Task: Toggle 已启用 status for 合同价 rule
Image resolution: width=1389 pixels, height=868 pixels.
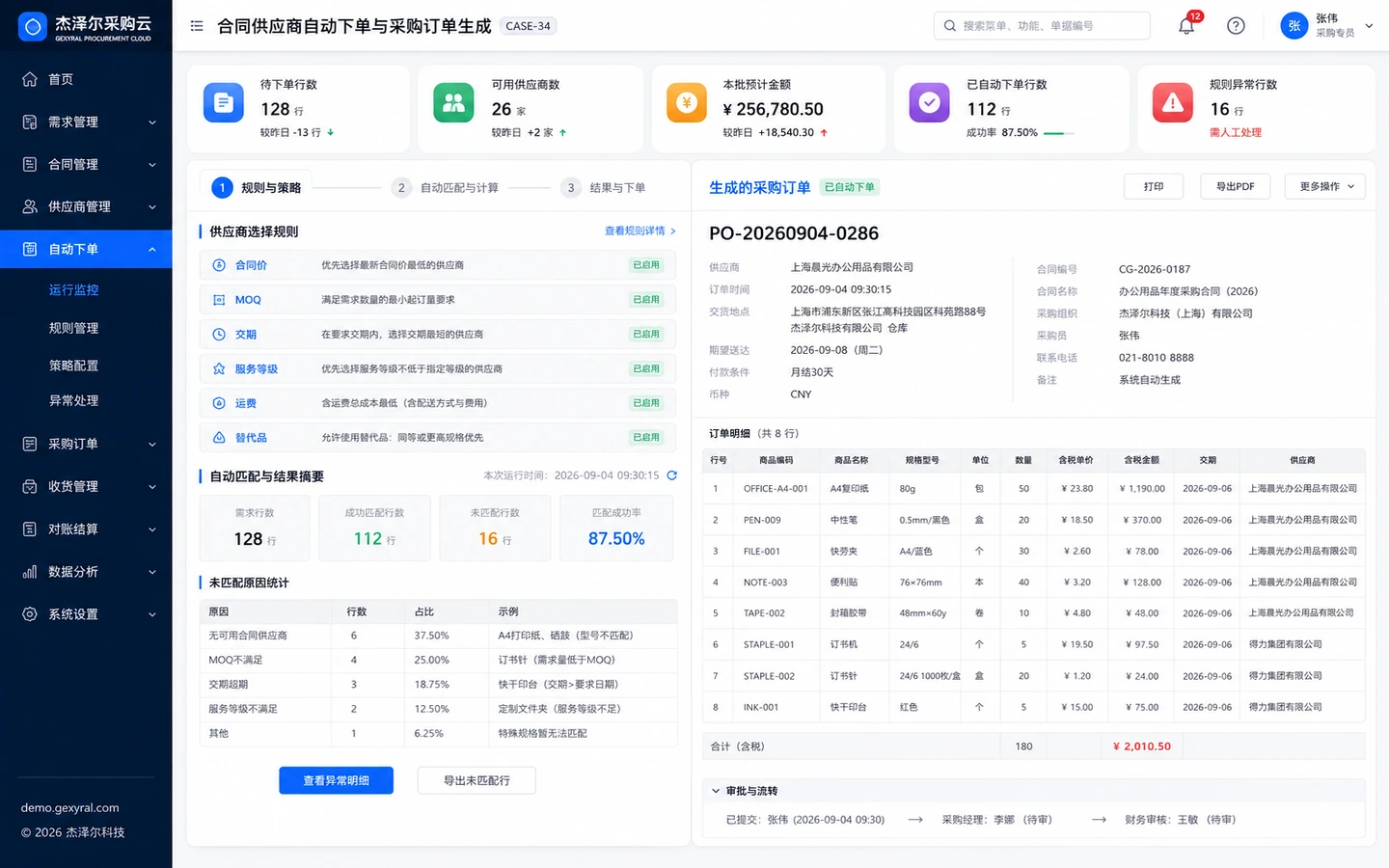Action: coord(646,265)
